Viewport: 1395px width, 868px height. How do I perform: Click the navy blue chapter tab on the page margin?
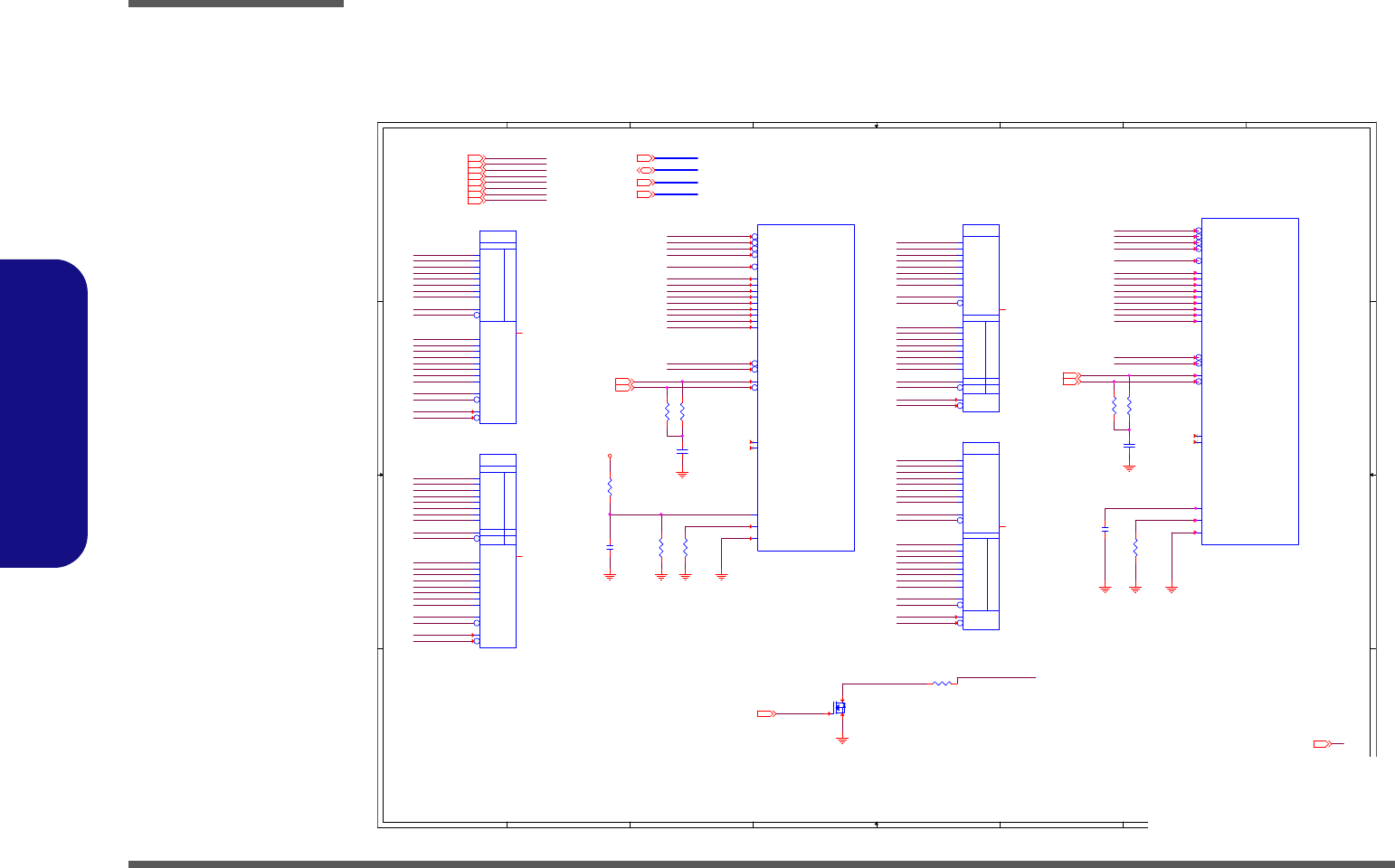[x=43, y=413]
